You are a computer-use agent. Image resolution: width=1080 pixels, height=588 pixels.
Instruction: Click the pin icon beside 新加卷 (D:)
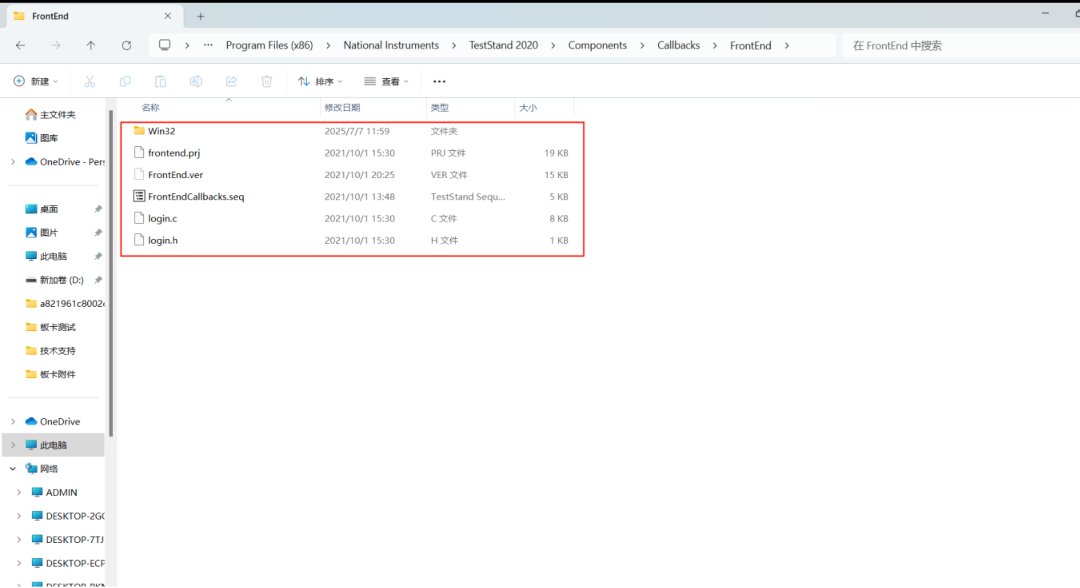(98, 280)
